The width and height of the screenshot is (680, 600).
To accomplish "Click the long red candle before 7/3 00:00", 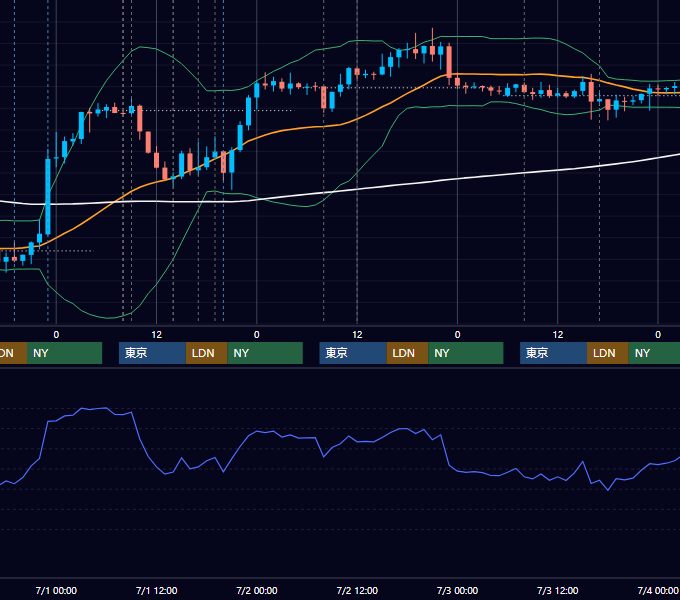I will pos(449,61).
